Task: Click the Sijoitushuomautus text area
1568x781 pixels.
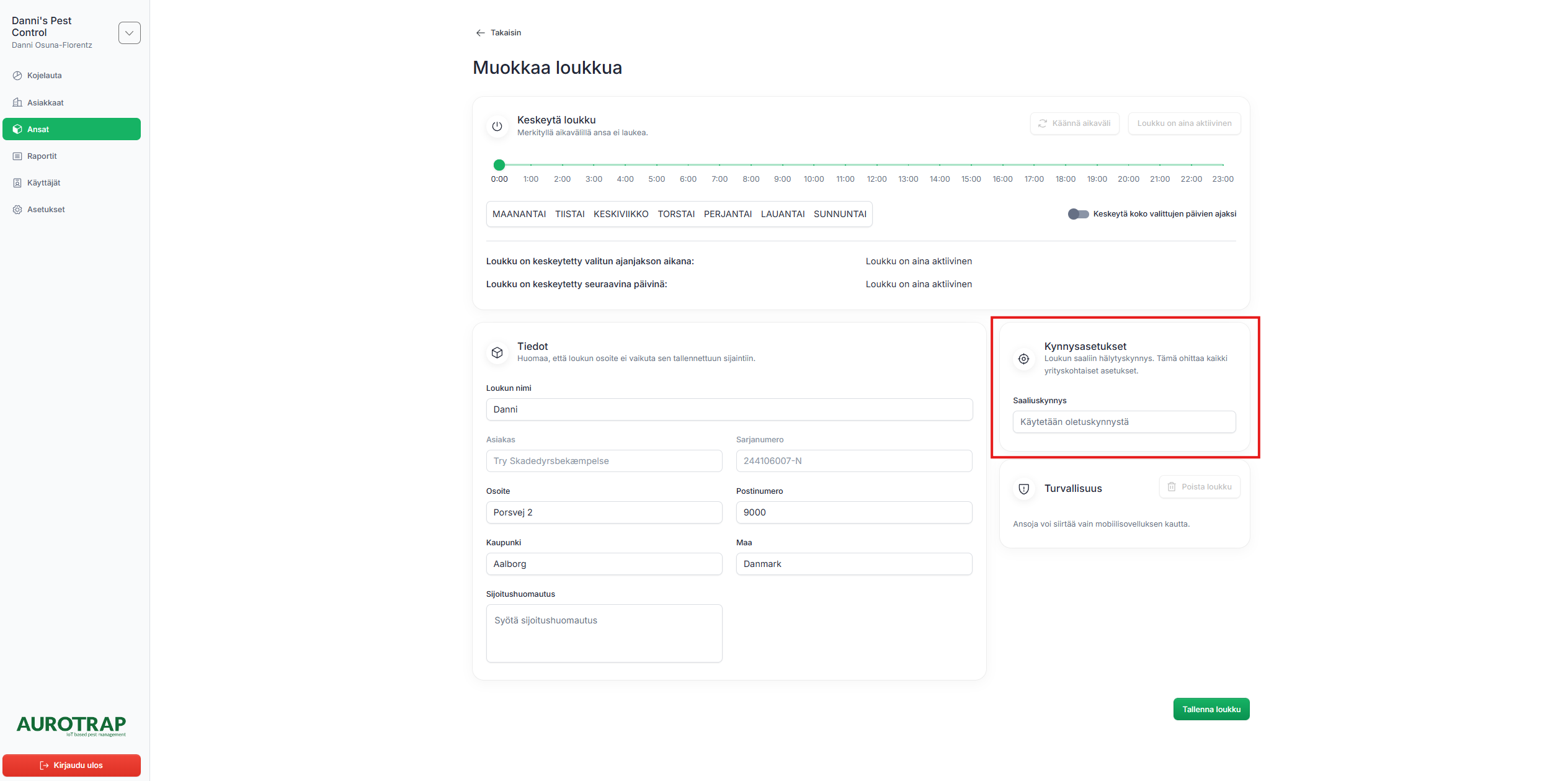Action: click(604, 633)
